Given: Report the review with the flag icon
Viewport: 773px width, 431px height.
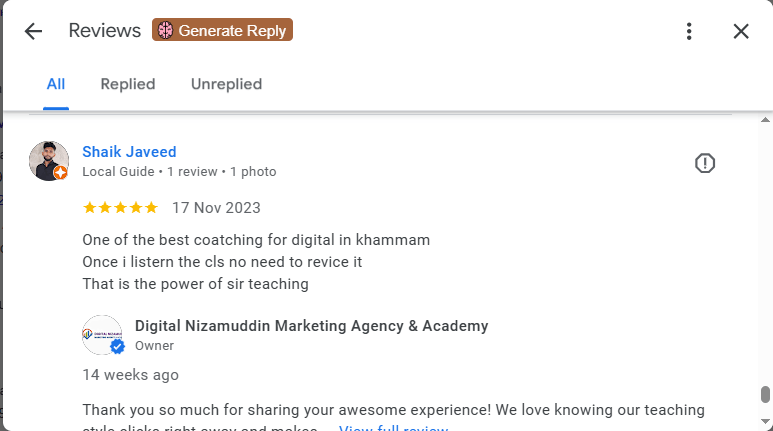Looking at the screenshot, I should [705, 163].
